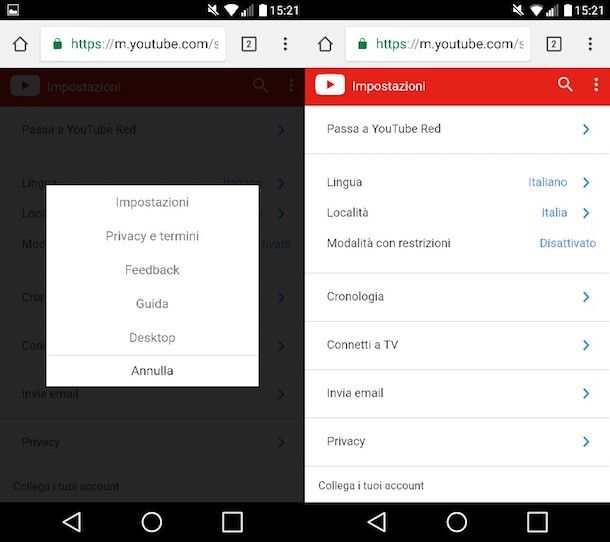The image size is (610, 542).
Task: Open the Località setting label
Action: click(x=347, y=212)
